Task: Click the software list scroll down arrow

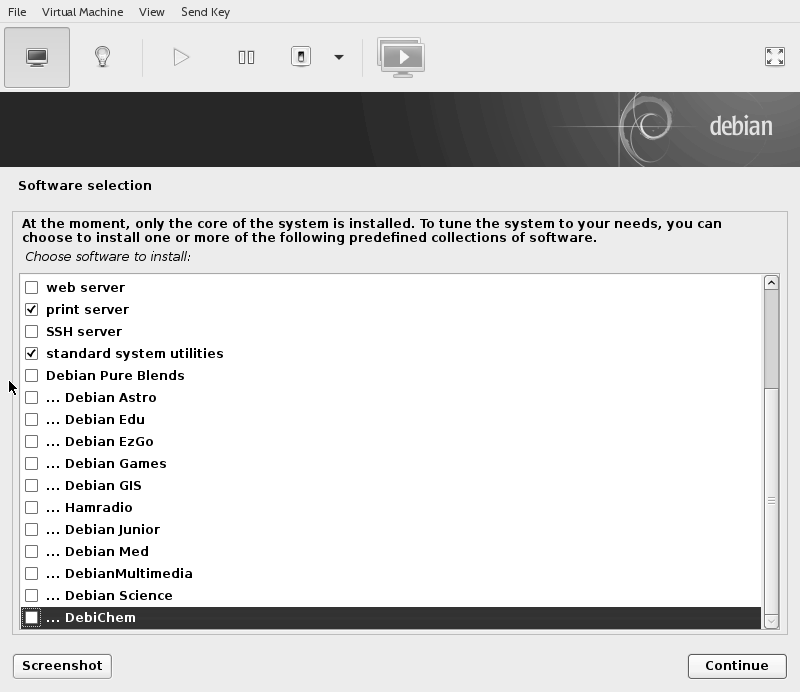Action: 771,621
